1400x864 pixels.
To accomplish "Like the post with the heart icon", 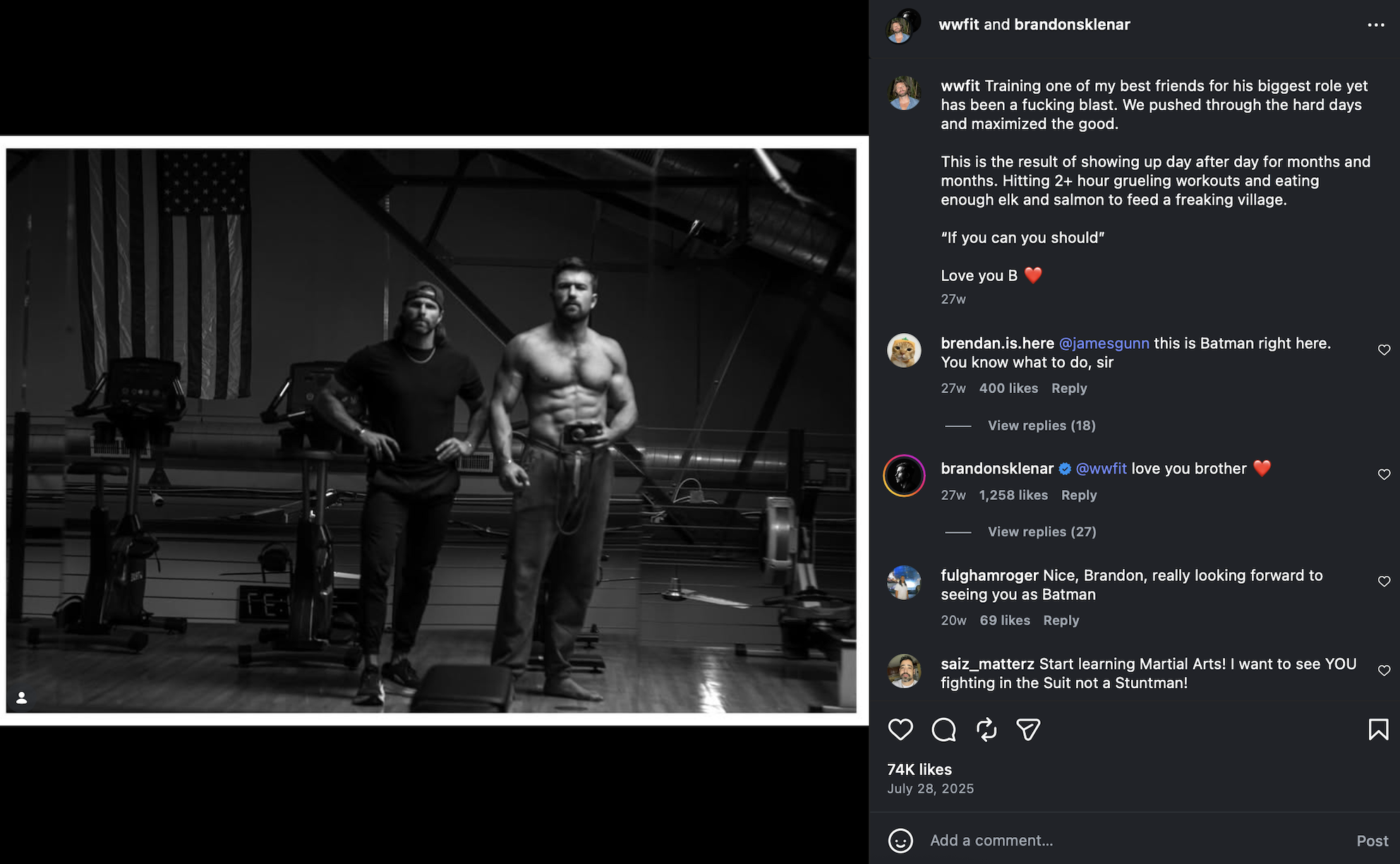I will (x=900, y=729).
